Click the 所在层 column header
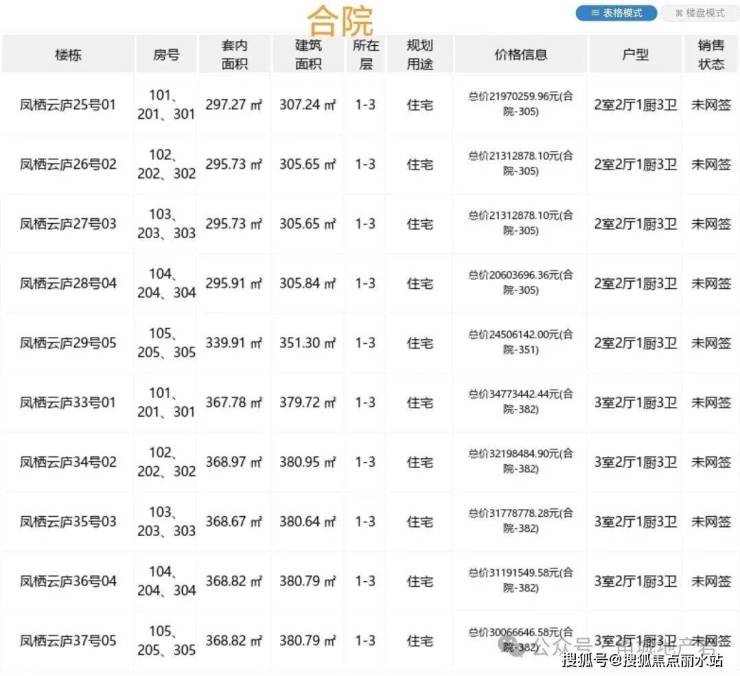The image size is (740, 676). (x=366, y=55)
